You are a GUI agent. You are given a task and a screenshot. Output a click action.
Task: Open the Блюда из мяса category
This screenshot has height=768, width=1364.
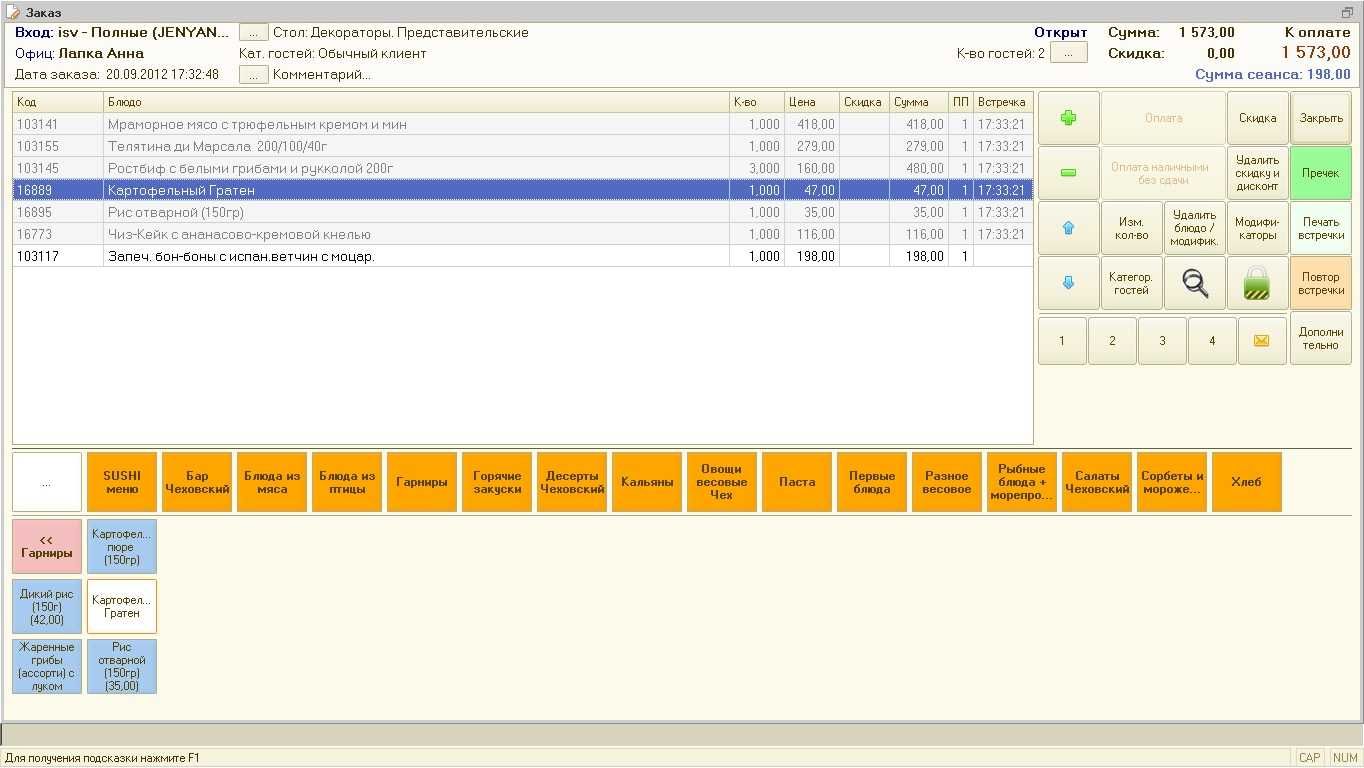point(272,482)
